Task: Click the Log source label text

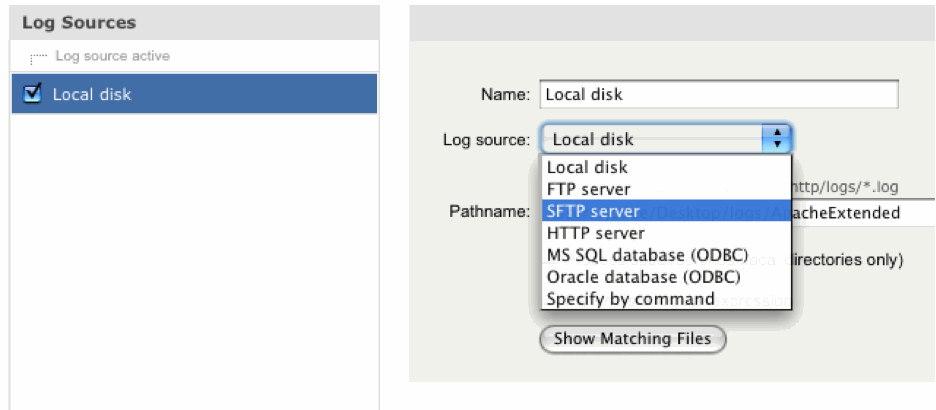Action: (486, 140)
